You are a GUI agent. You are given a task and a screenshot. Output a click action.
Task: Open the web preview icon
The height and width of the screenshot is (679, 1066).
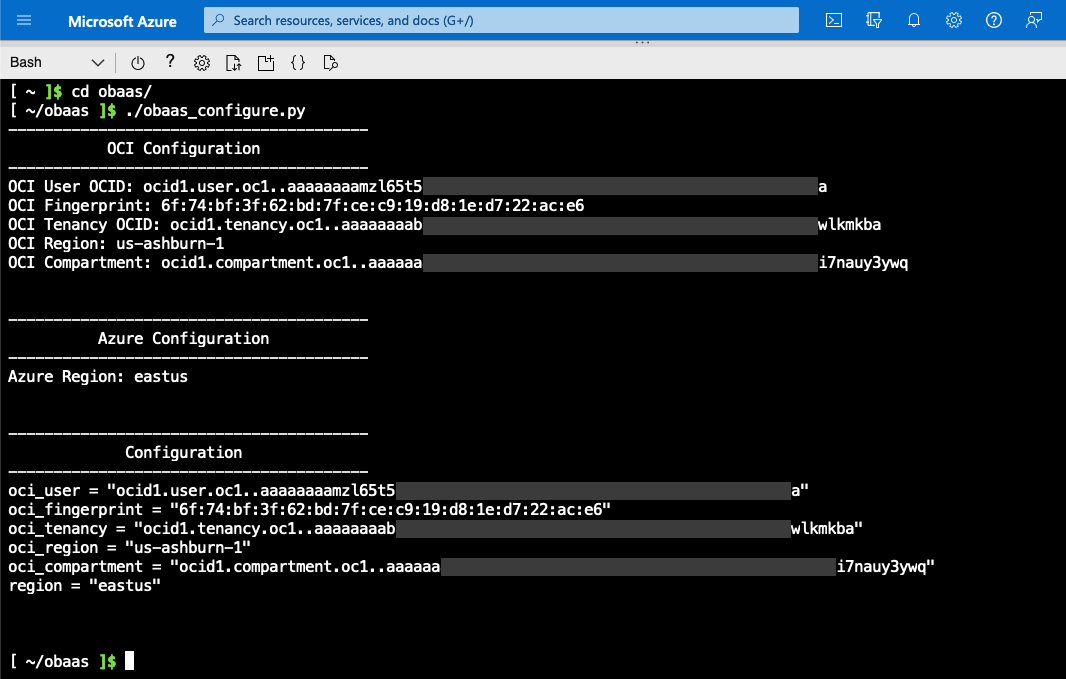tap(329, 62)
